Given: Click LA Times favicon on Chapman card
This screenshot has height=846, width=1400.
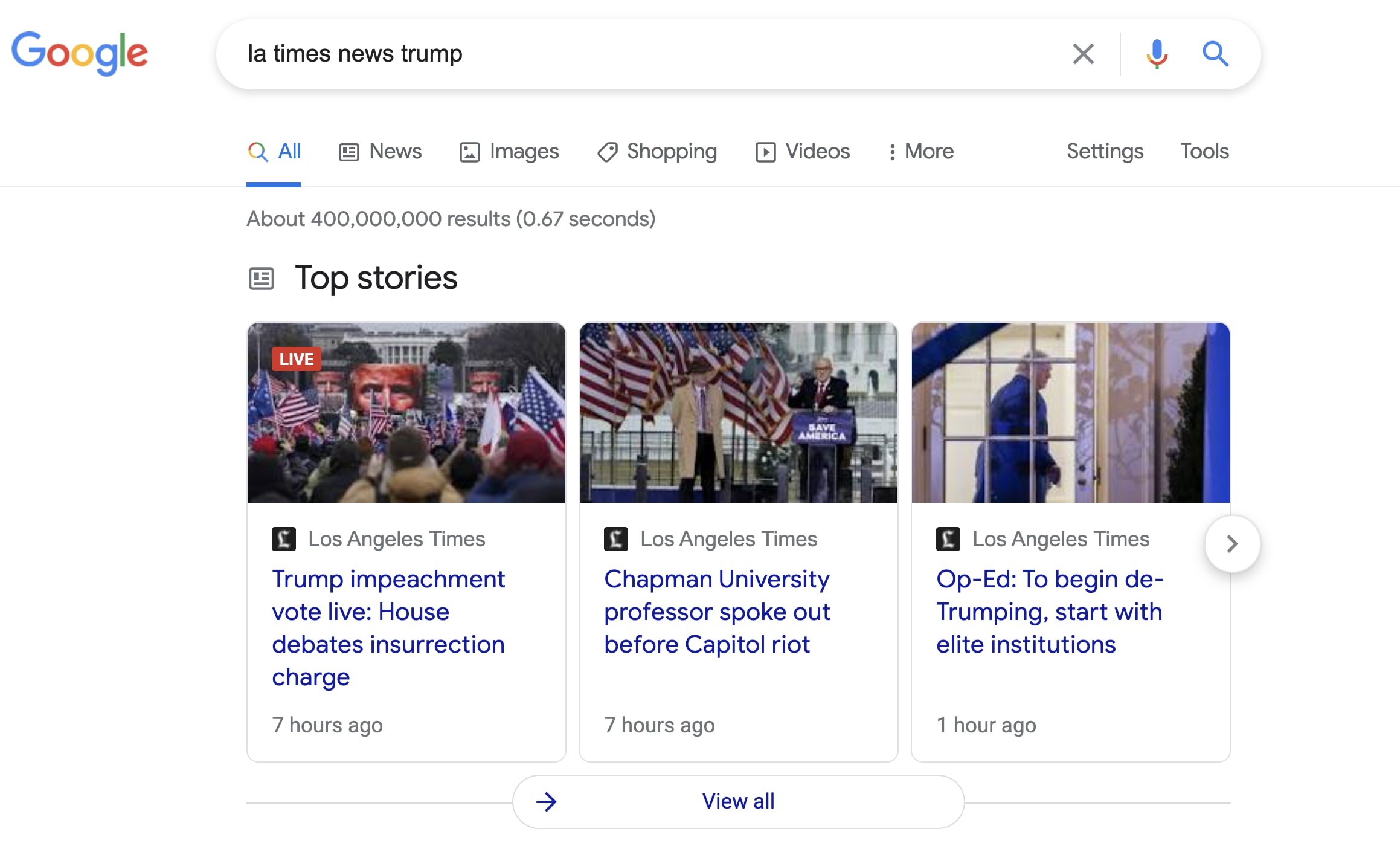Looking at the screenshot, I should (x=616, y=539).
